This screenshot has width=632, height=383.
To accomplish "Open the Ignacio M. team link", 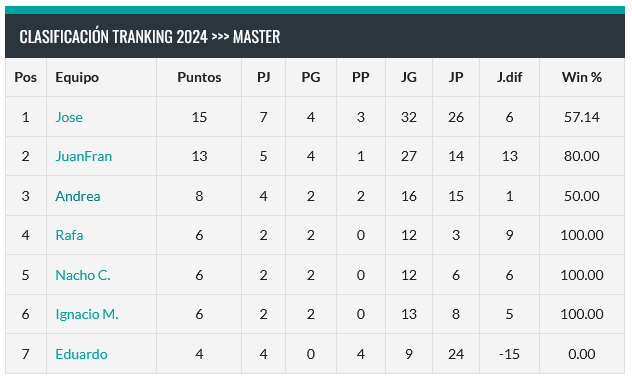I will pos(87,314).
